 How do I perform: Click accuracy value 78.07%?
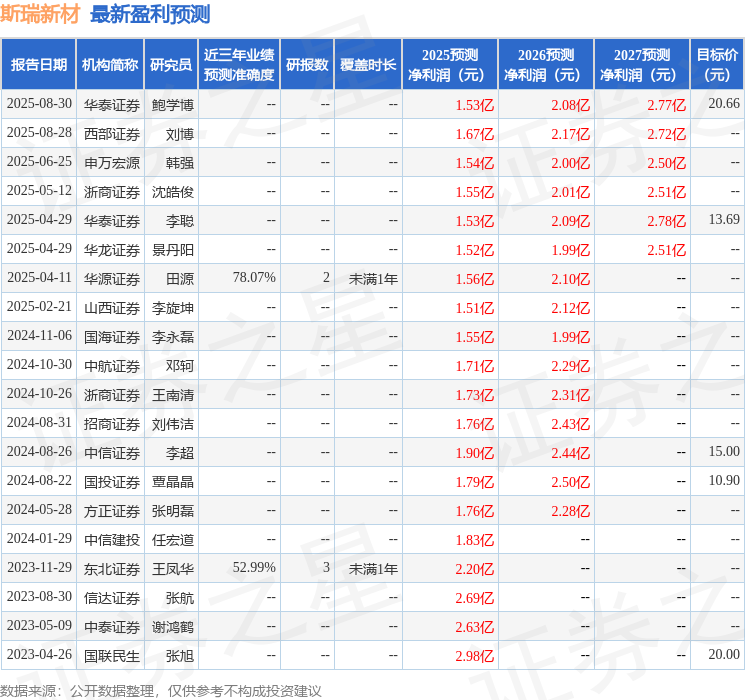pos(254,278)
